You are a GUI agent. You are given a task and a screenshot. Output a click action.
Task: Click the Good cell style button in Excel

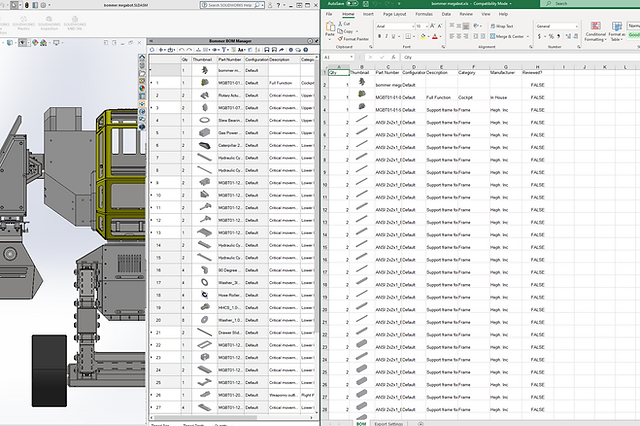(x=634, y=35)
